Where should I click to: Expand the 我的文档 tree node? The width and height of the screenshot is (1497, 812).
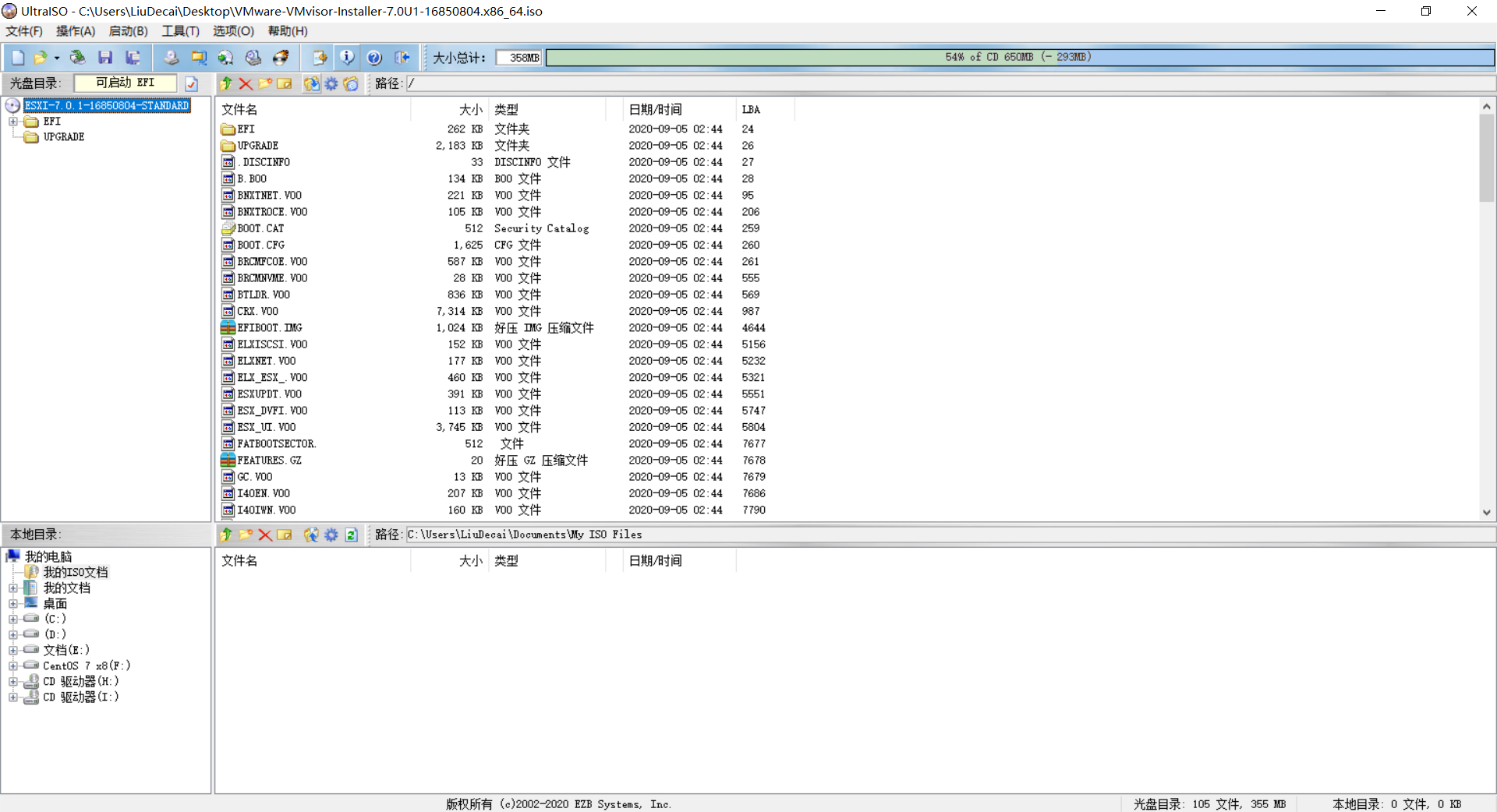pyautogui.click(x=12, y=588)
